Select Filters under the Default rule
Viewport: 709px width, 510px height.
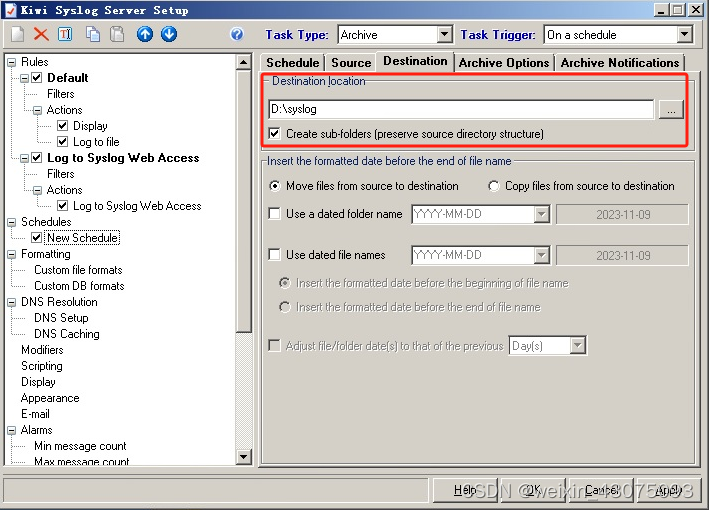point(61,94)
